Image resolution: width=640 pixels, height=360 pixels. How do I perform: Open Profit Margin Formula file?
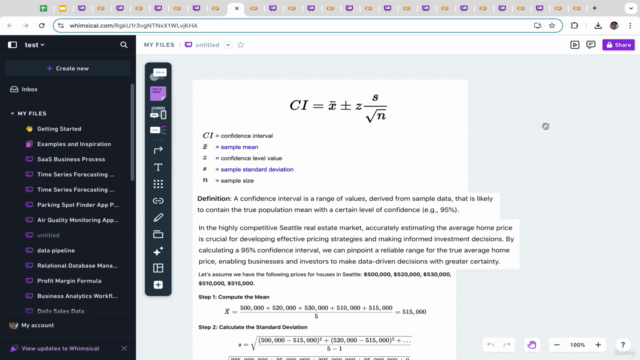click(69, 281)
